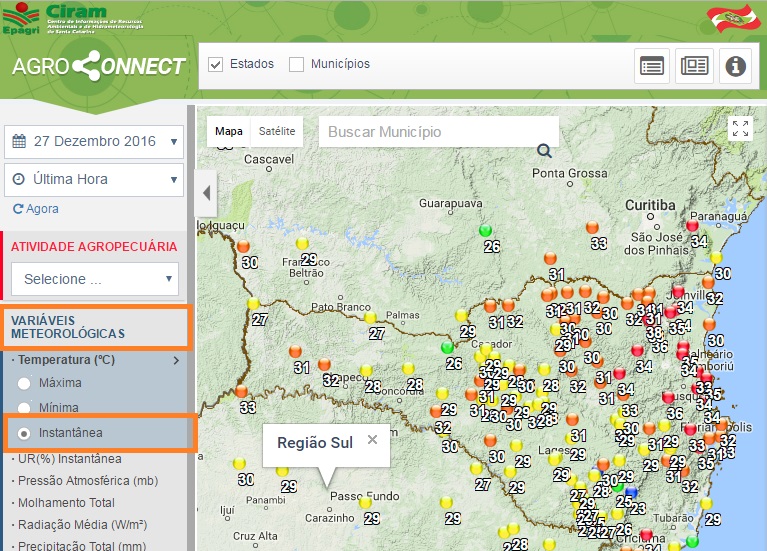Click the calendar icon beside date
Screen dimensions: 767x551
tap(19, 141)
